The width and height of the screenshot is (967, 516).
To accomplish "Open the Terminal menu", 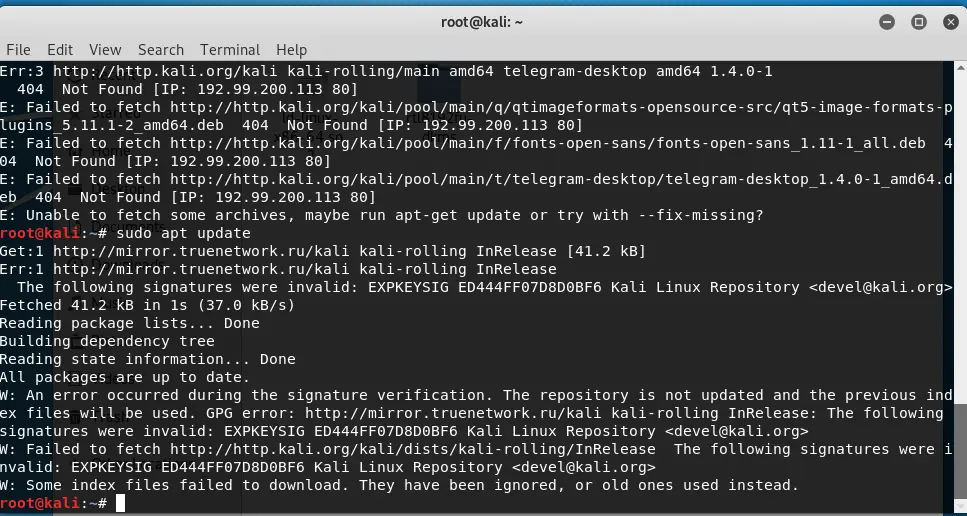I will pyautogui.click(x=230, y=50).
